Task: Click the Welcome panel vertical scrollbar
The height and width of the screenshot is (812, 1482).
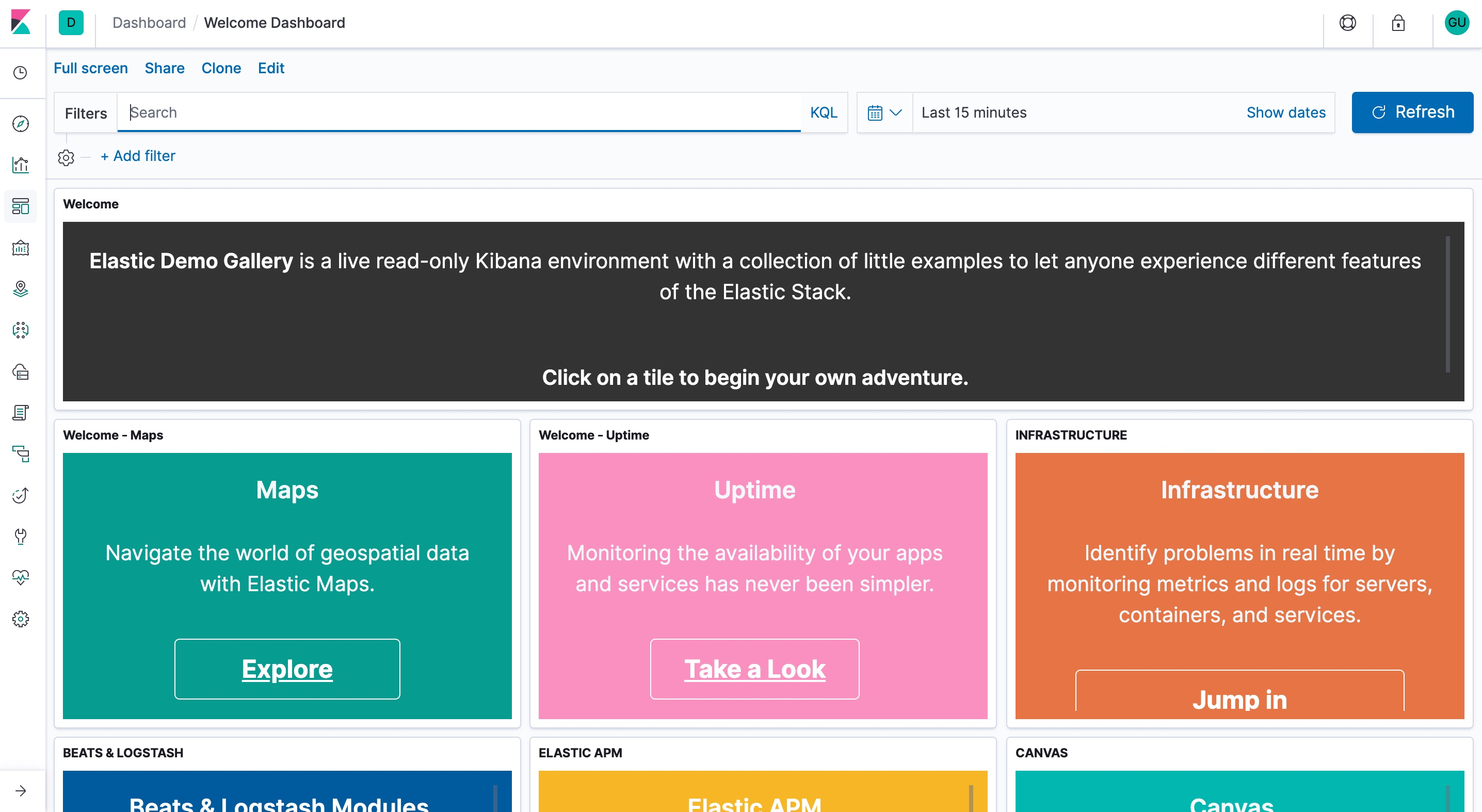Action: 1447,304
